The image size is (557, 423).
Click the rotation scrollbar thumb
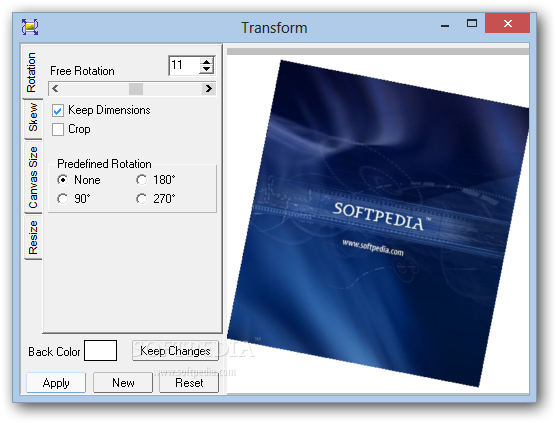click(136, 89)
